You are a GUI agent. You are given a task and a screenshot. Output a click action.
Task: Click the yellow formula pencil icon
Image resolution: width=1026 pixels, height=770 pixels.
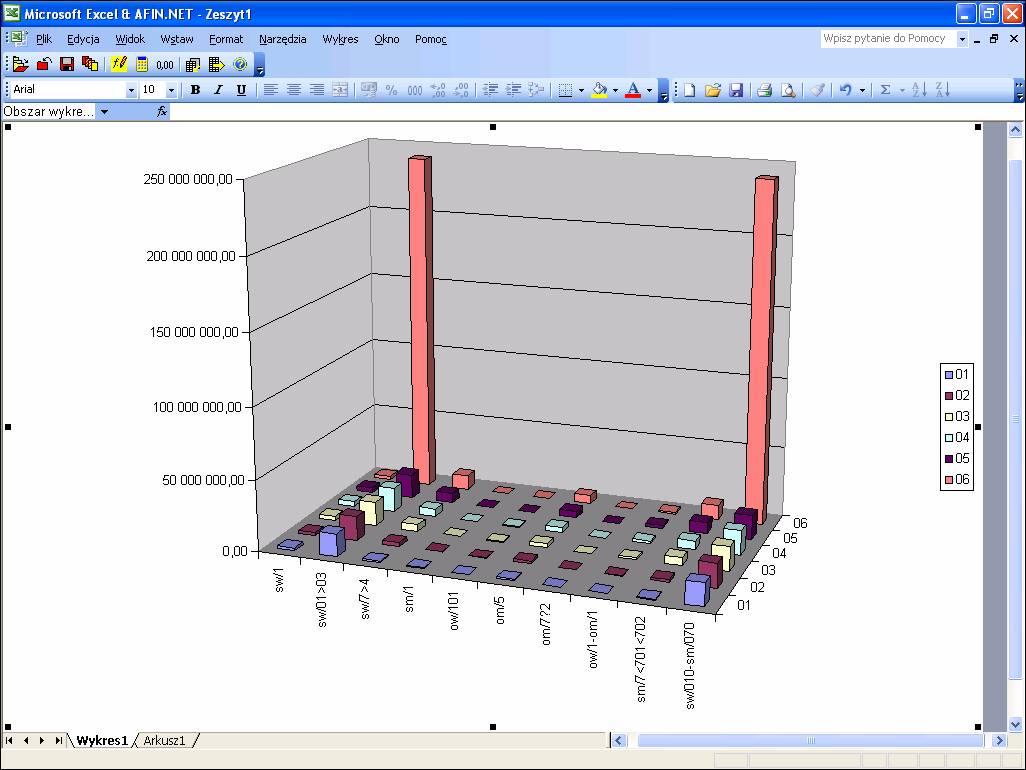[118, 64]
